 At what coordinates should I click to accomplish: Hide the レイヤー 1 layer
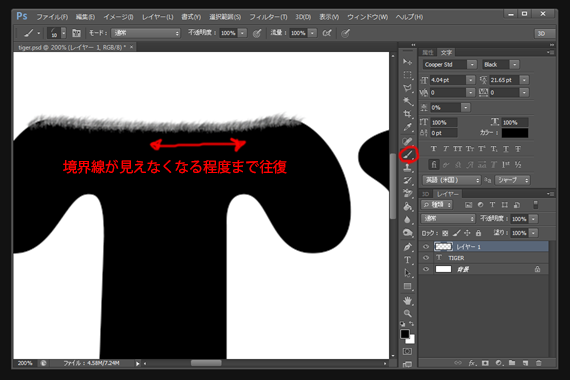[x=426, y=247]
